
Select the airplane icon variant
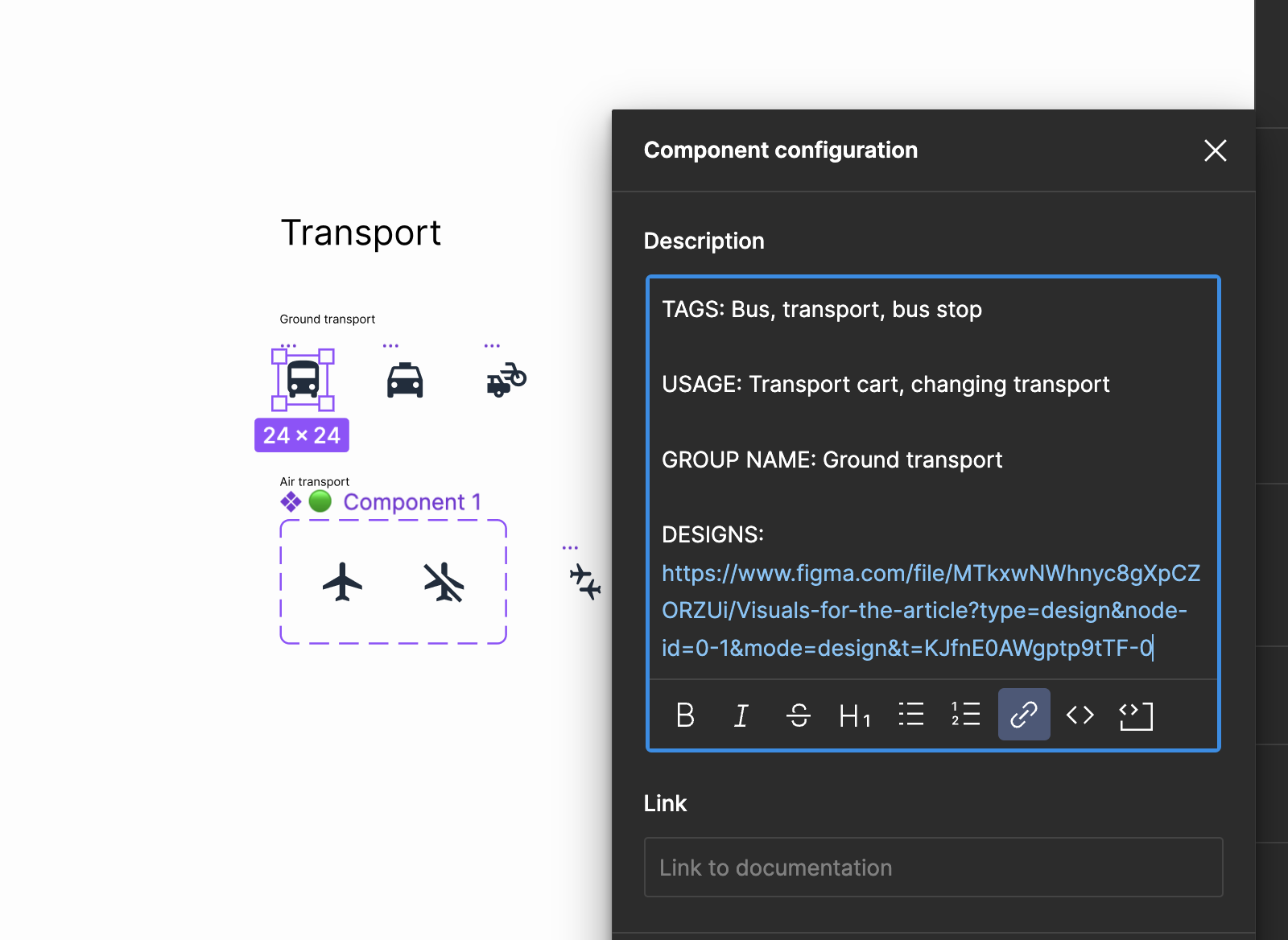343,582
